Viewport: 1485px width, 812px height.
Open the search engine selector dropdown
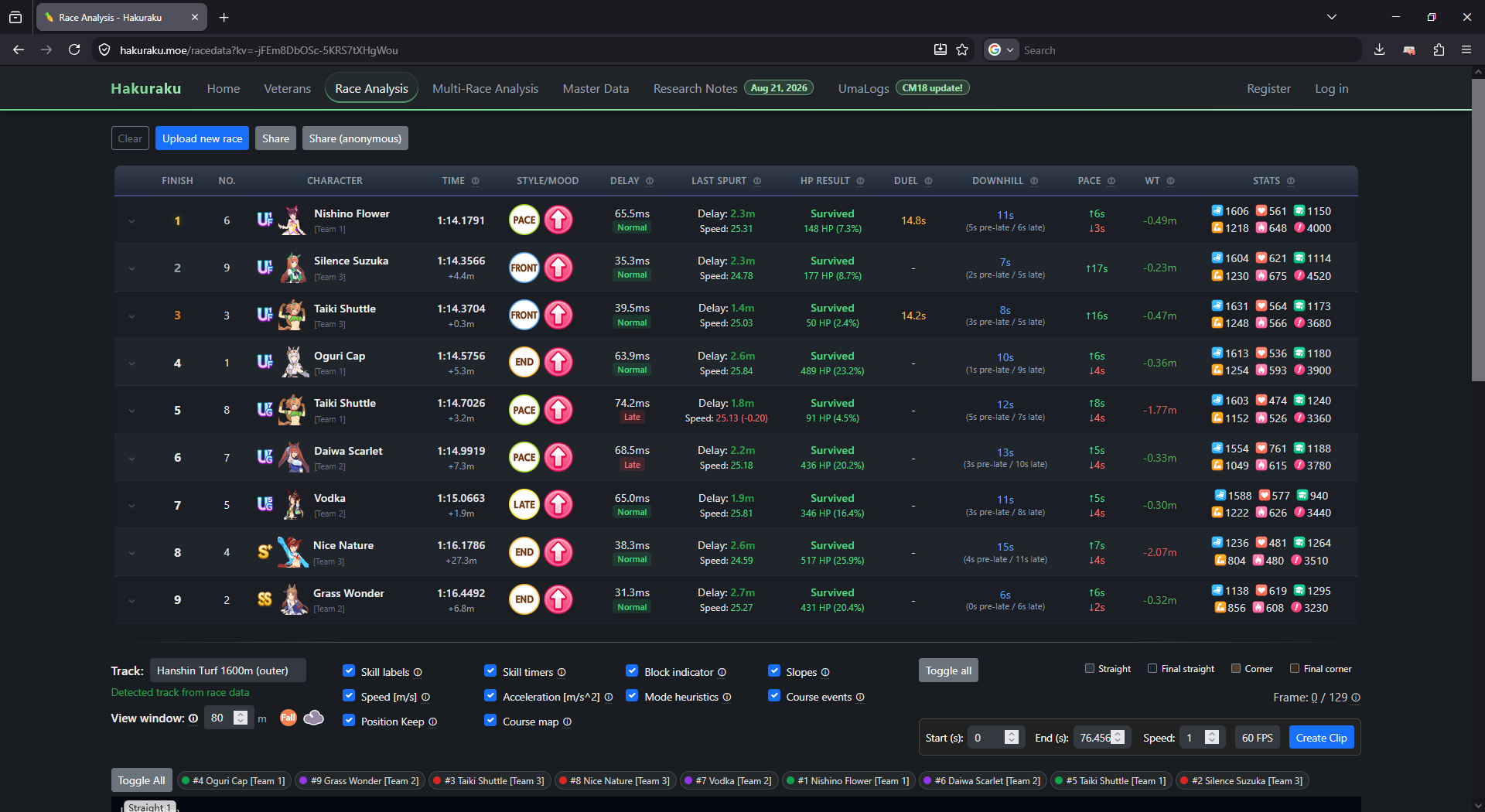1001,49
